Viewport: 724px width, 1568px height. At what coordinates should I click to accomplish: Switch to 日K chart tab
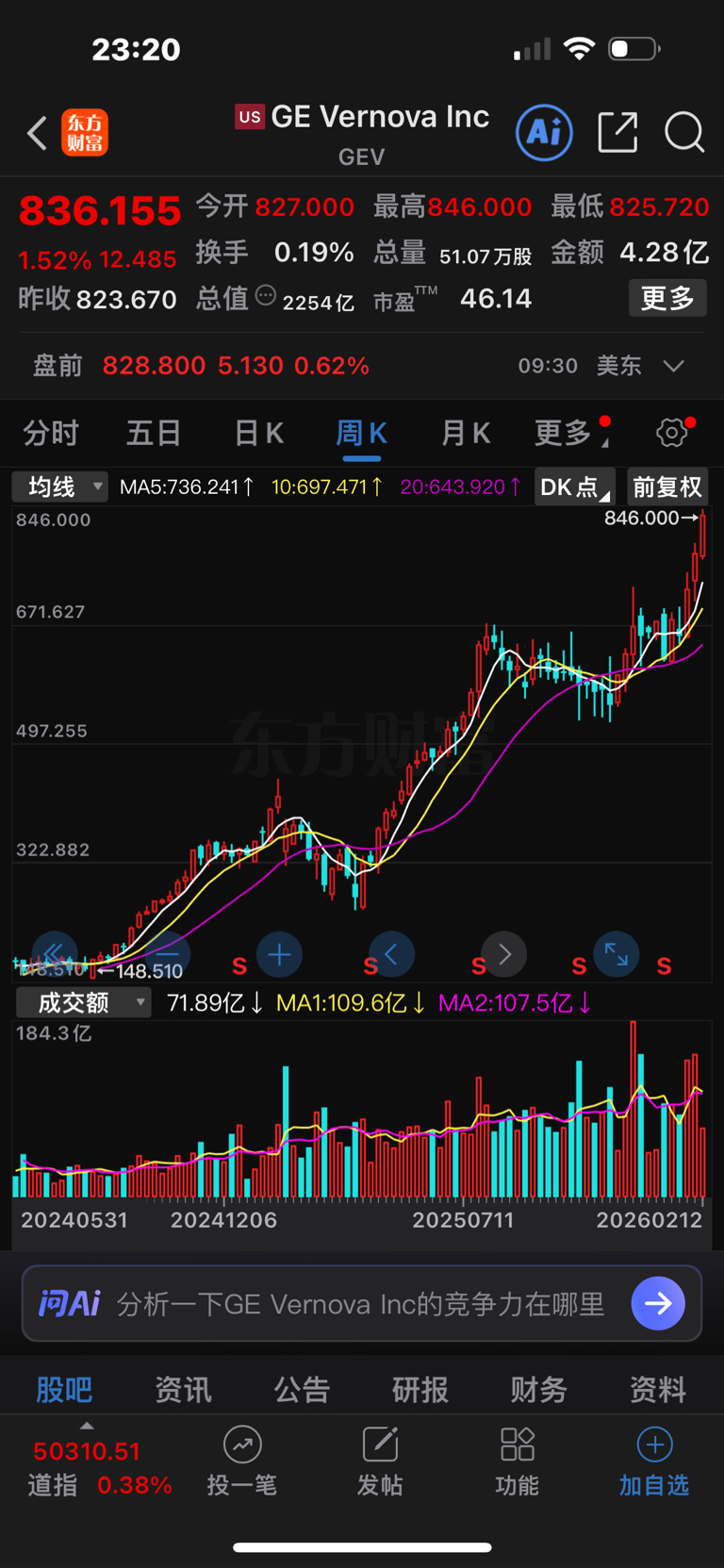coord(258,433)
